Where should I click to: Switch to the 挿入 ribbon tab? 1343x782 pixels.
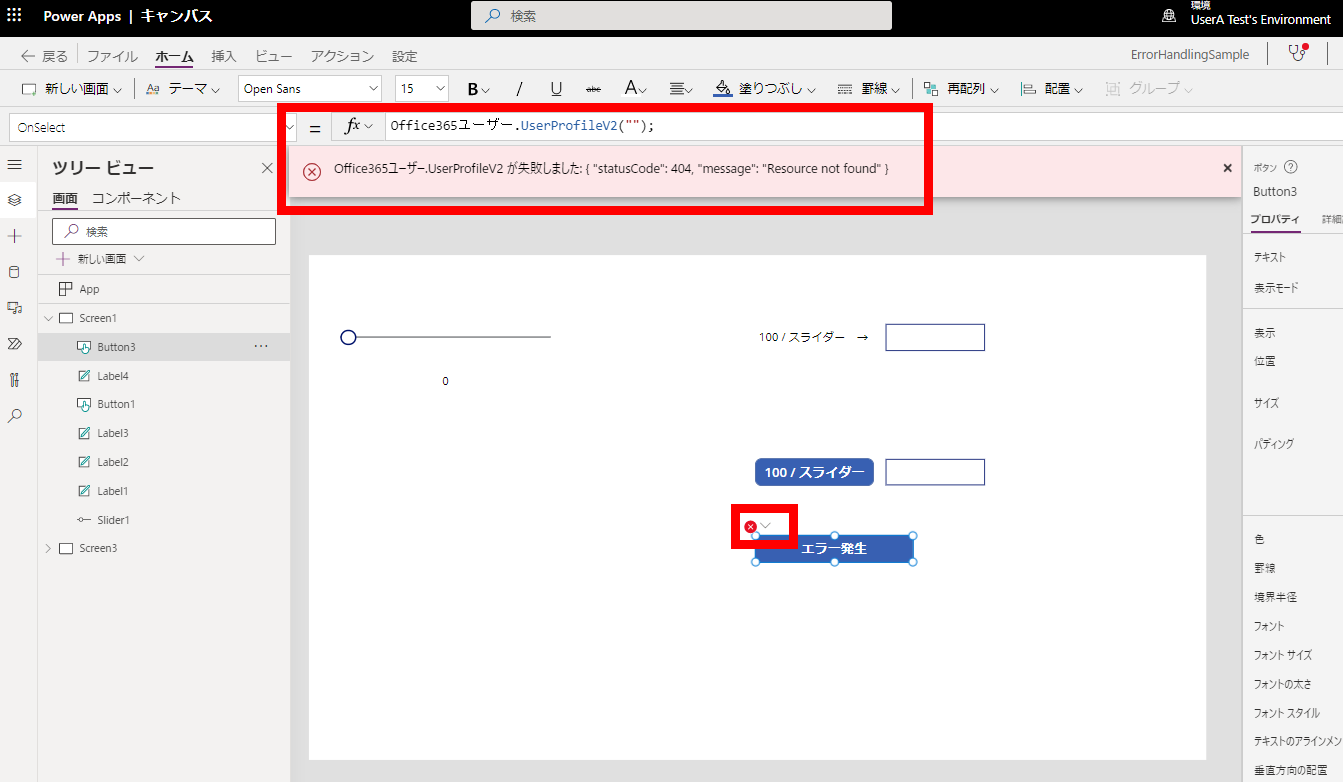[224, 56]
